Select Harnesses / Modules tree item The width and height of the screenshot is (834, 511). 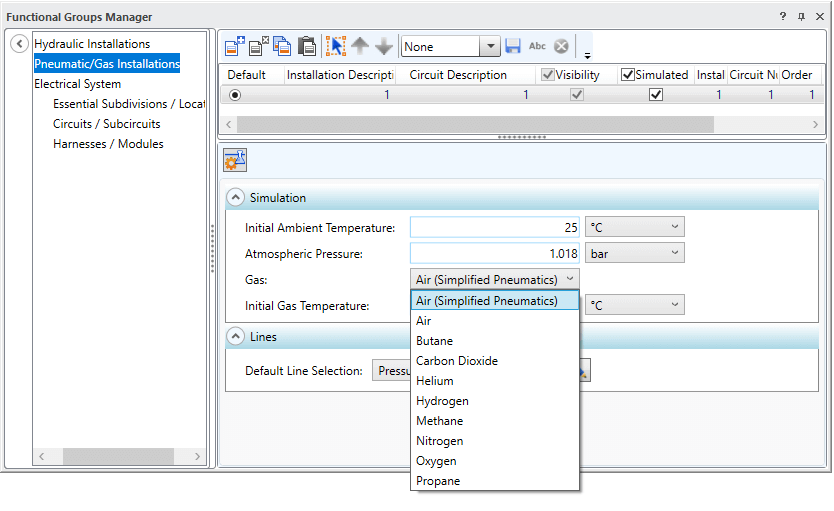tap(109, 144)
